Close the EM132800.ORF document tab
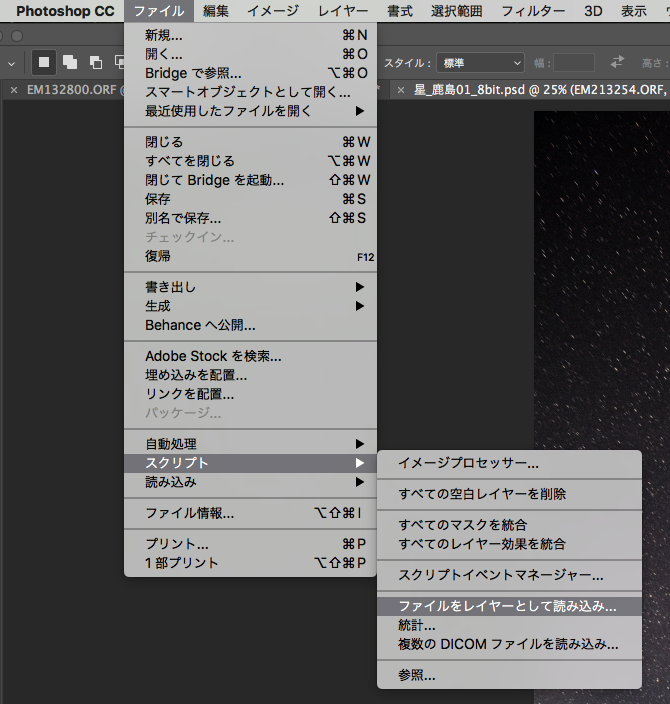The height and width of the screenshot is (704, 670). (x=14, y=90)
